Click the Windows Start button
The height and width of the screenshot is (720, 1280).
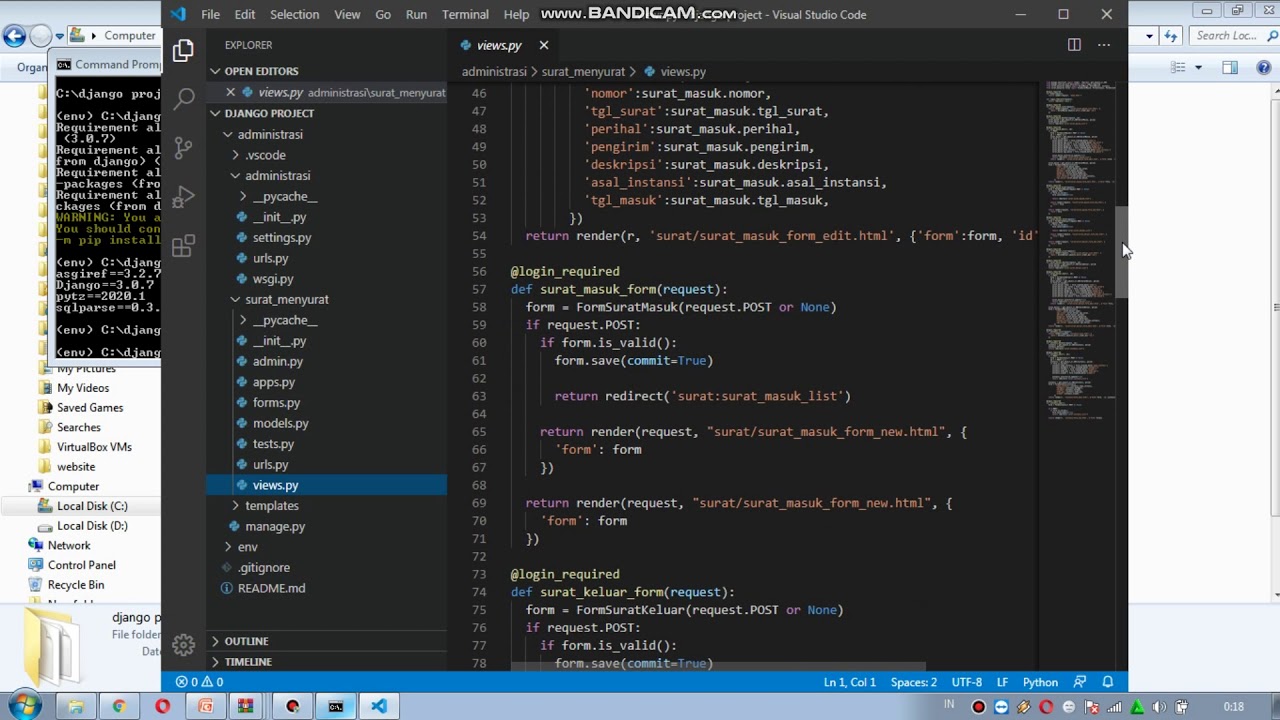coord(23,706)
